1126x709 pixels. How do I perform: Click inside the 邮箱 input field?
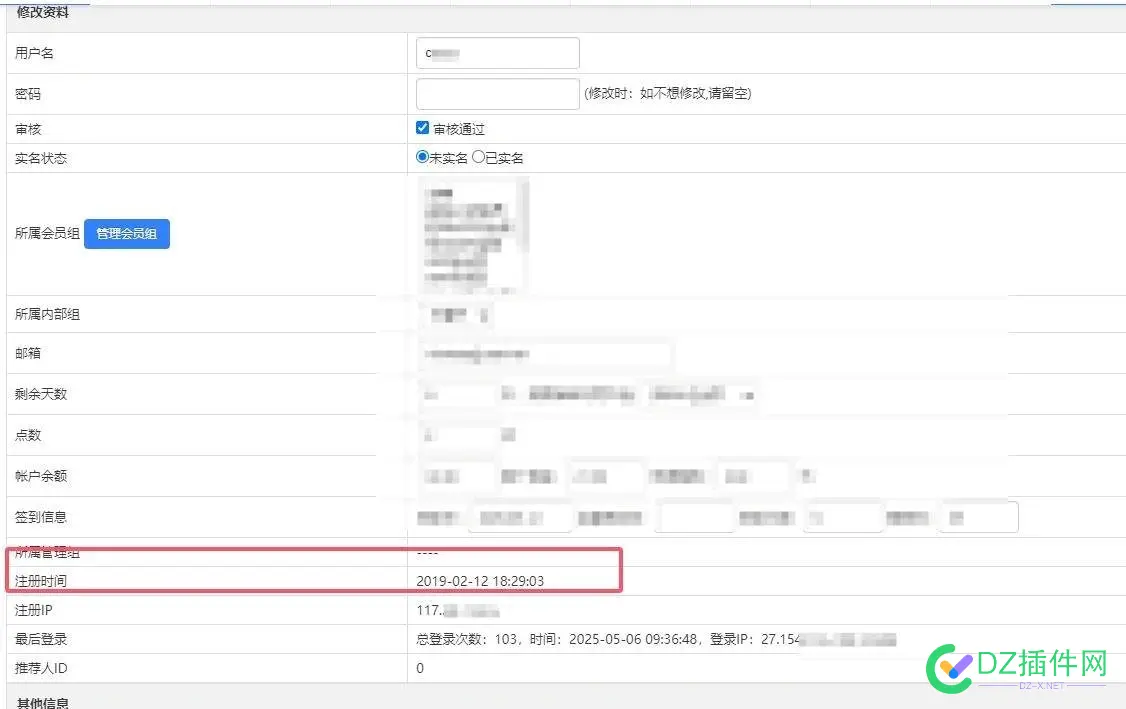coord(545,355)
